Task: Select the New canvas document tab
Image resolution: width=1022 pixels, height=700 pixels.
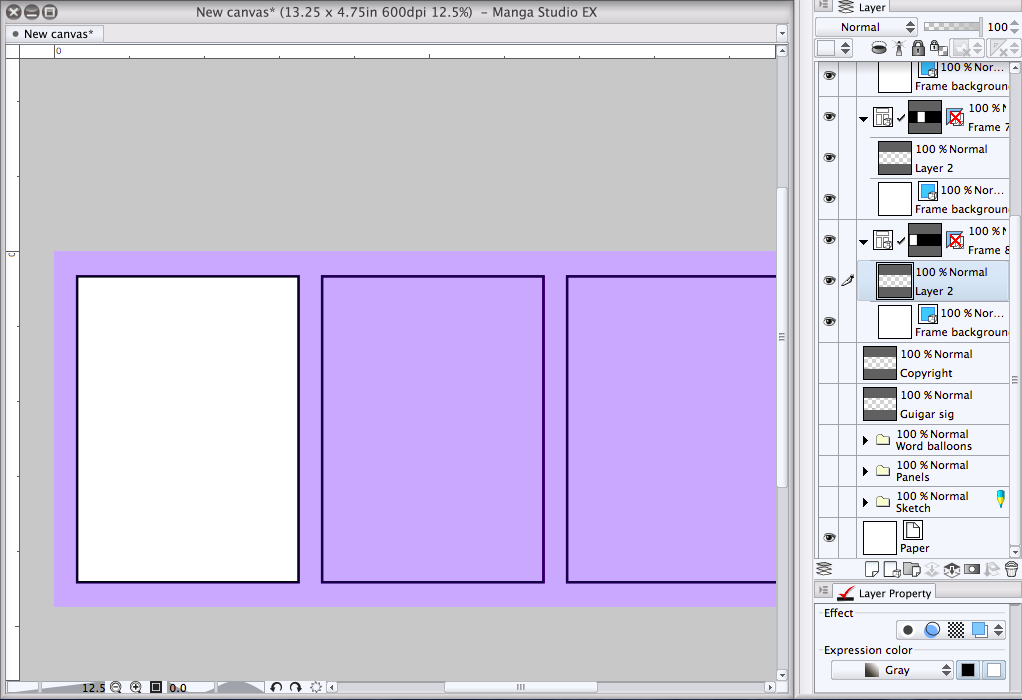Action: tap(55, 34)
